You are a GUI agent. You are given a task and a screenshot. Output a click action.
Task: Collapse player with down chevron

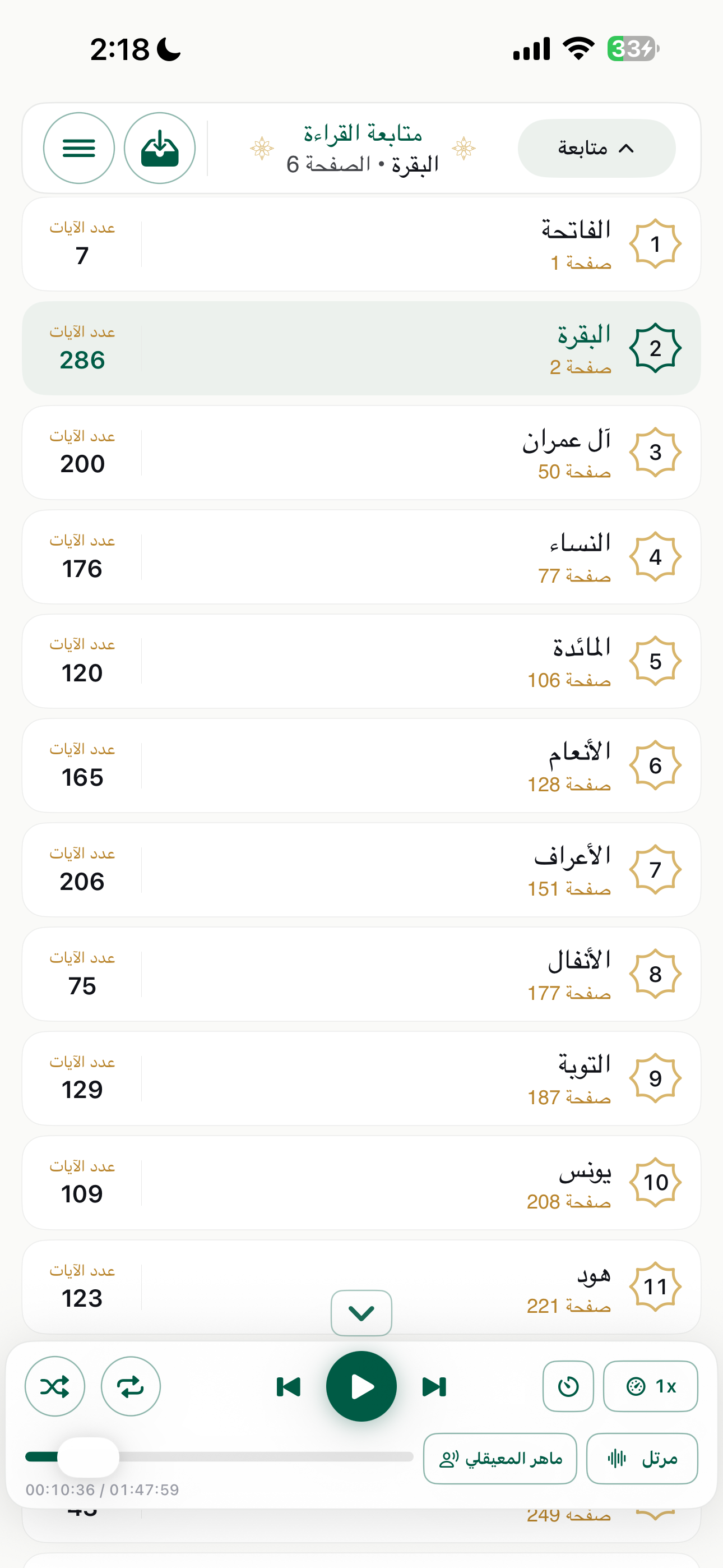[x=361, y=1313]
